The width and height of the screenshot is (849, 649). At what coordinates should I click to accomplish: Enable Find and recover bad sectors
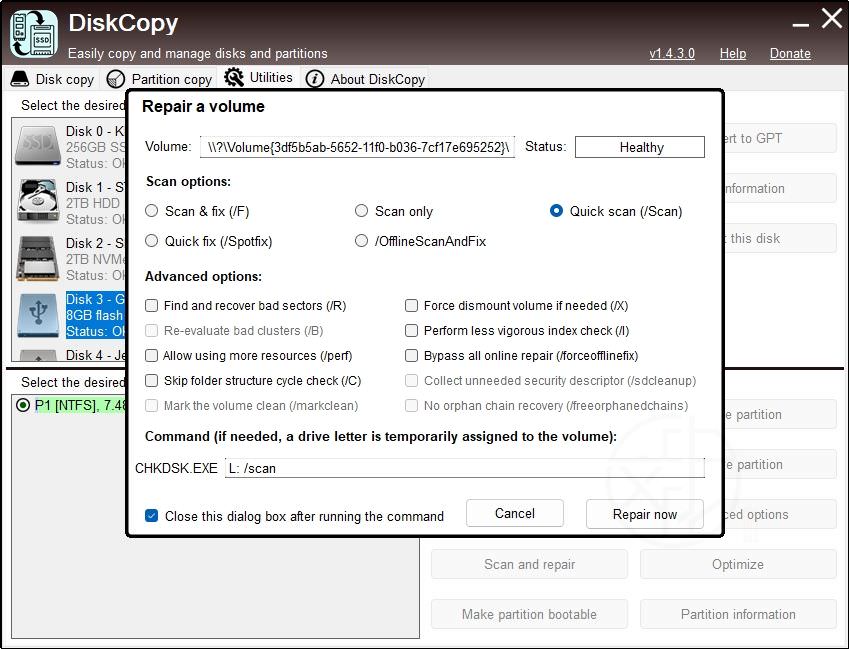pyautogui.click(x=152, y=306)
